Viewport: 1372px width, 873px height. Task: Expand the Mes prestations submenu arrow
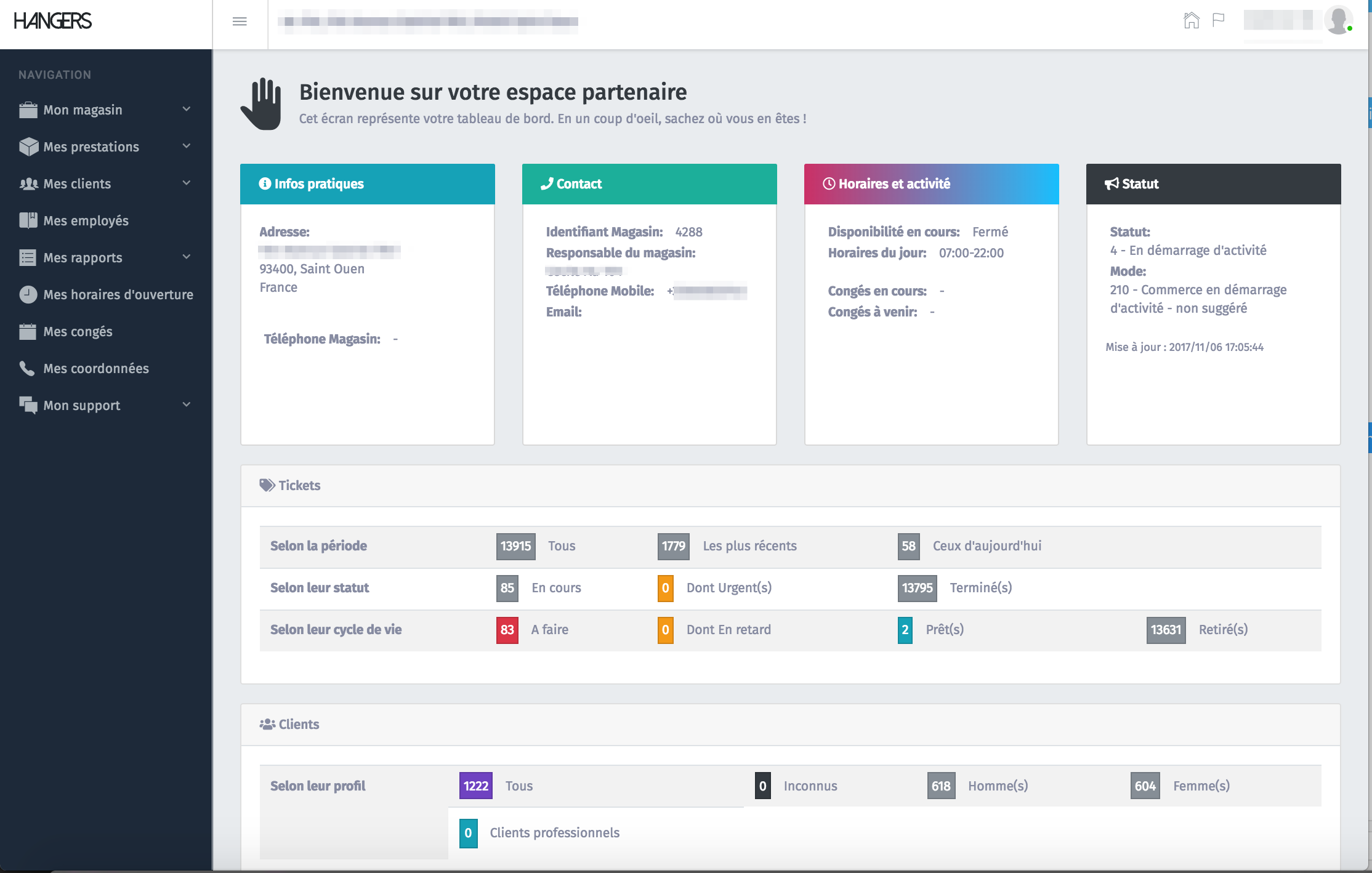pyautogui.click(x=187, y=147)
